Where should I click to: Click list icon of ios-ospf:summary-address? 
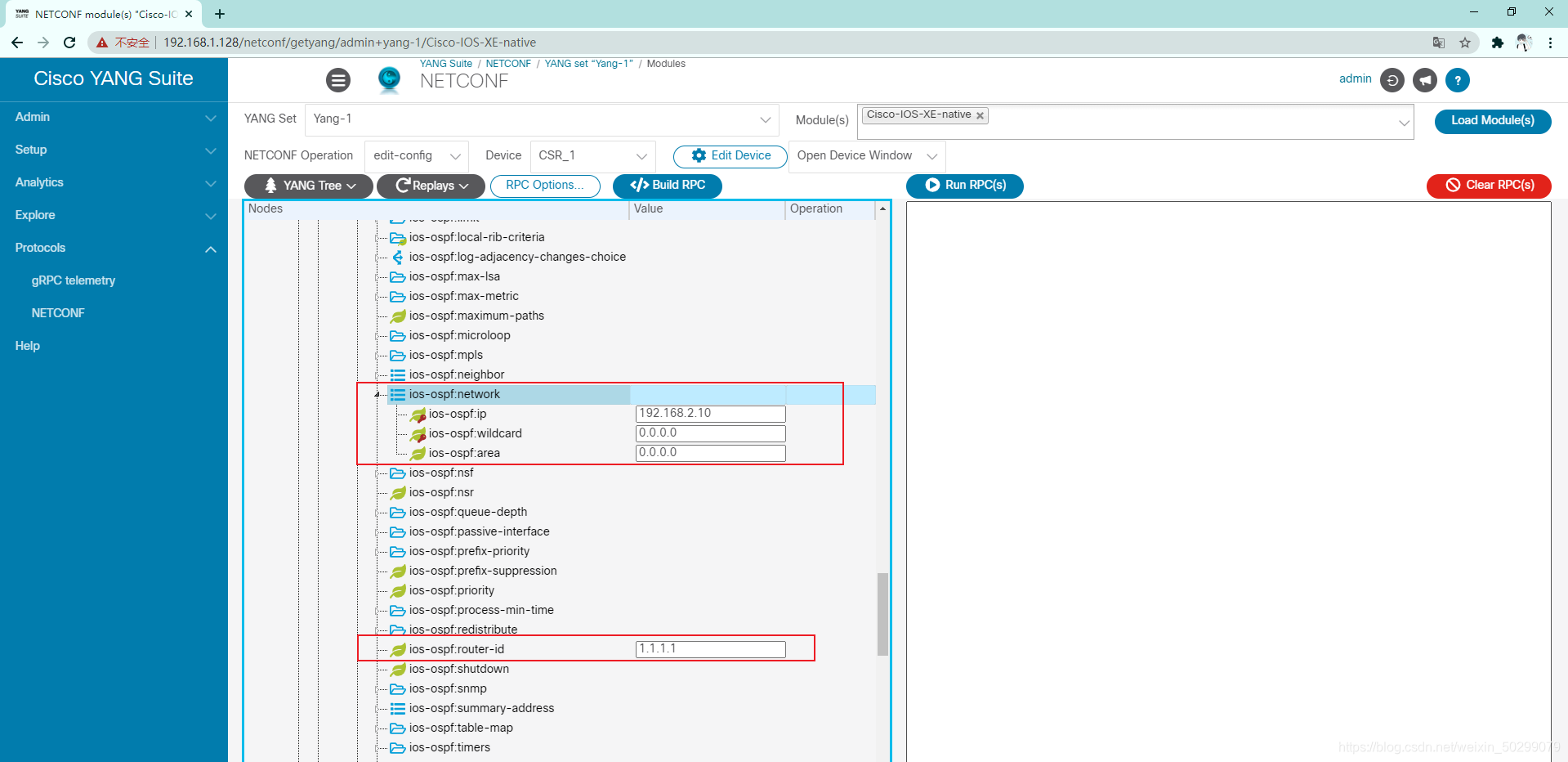click(x=398, y=708)
